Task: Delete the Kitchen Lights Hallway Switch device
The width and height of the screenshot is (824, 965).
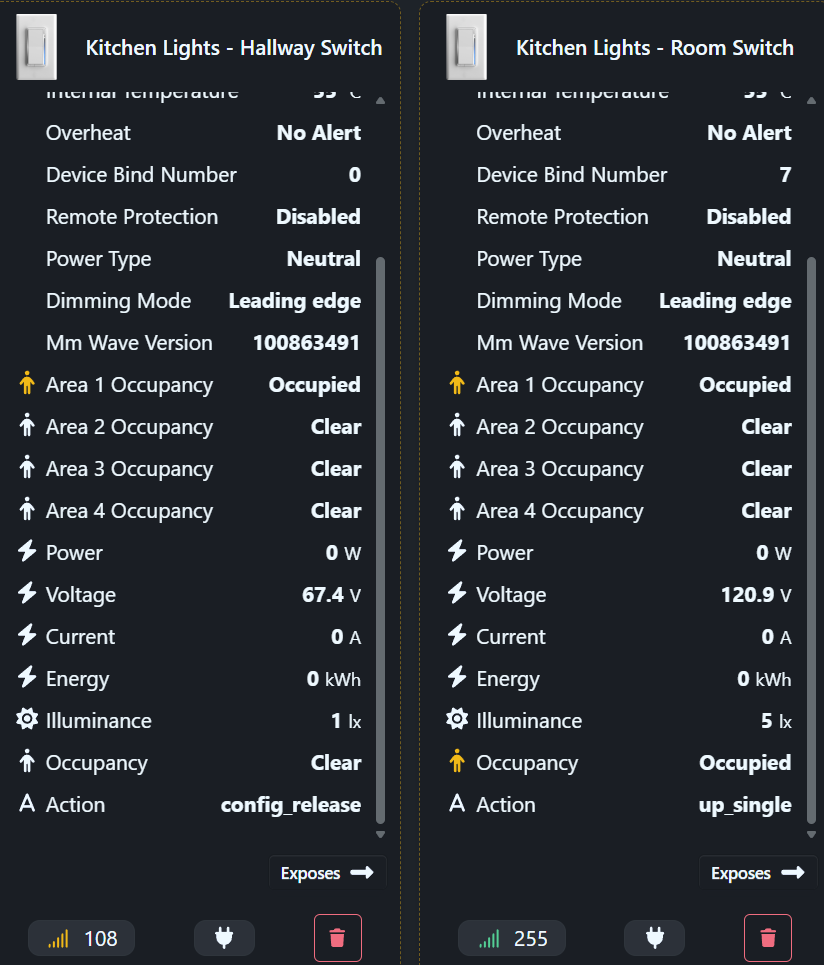Action: [x=338, y=938]
